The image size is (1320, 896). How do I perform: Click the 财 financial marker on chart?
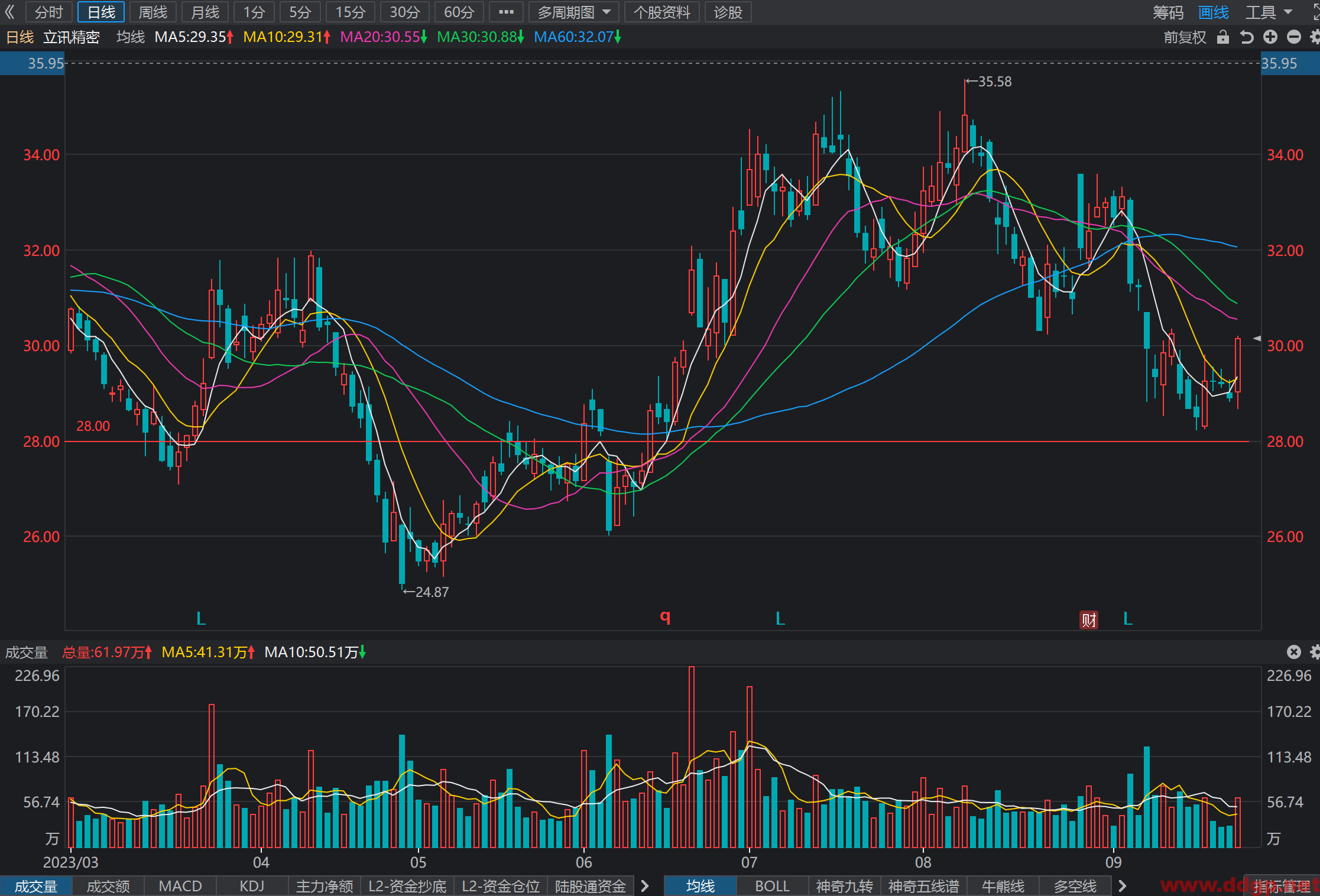(x=1089, y=619)
